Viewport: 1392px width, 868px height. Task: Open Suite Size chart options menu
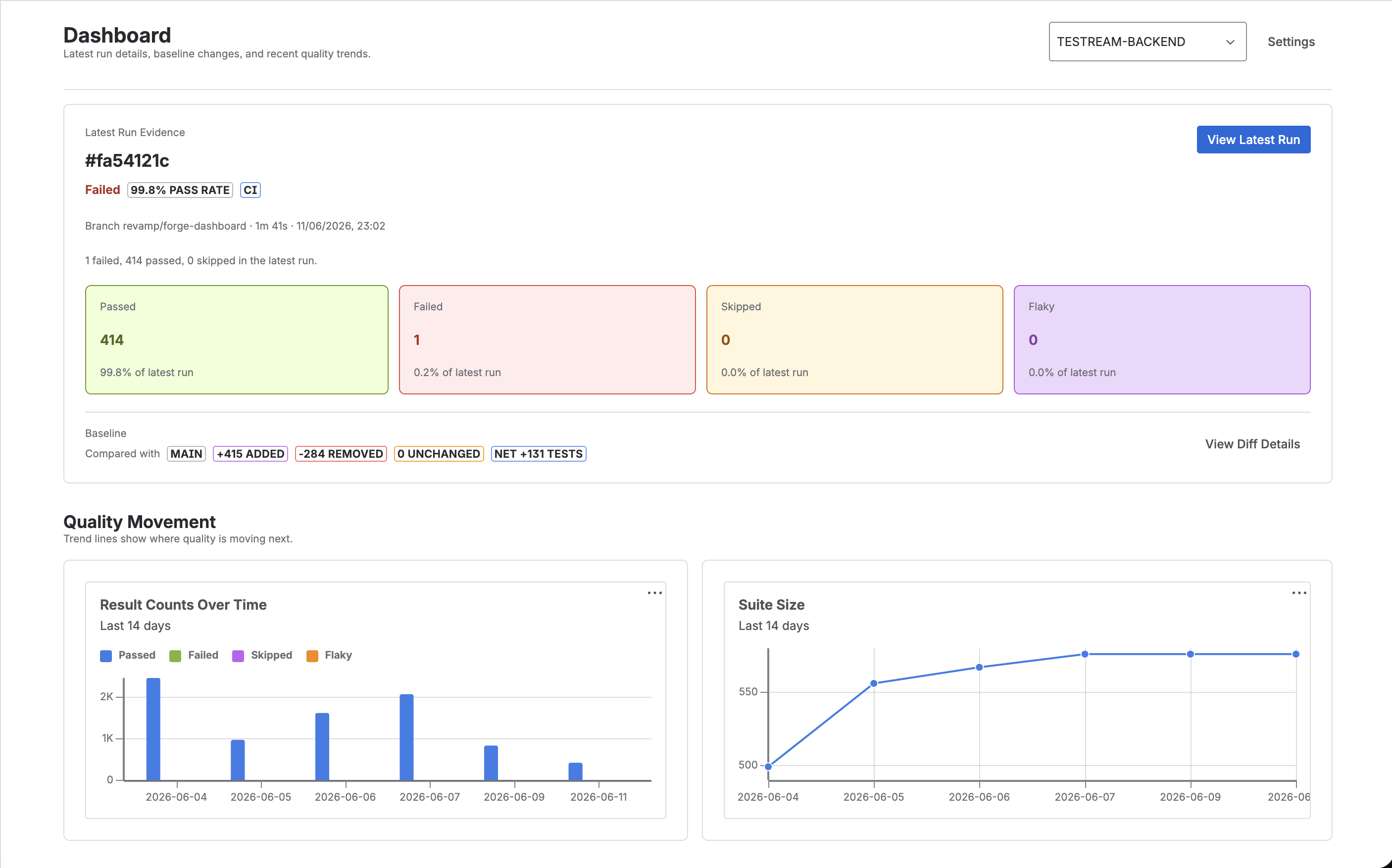pos(1299,592)
